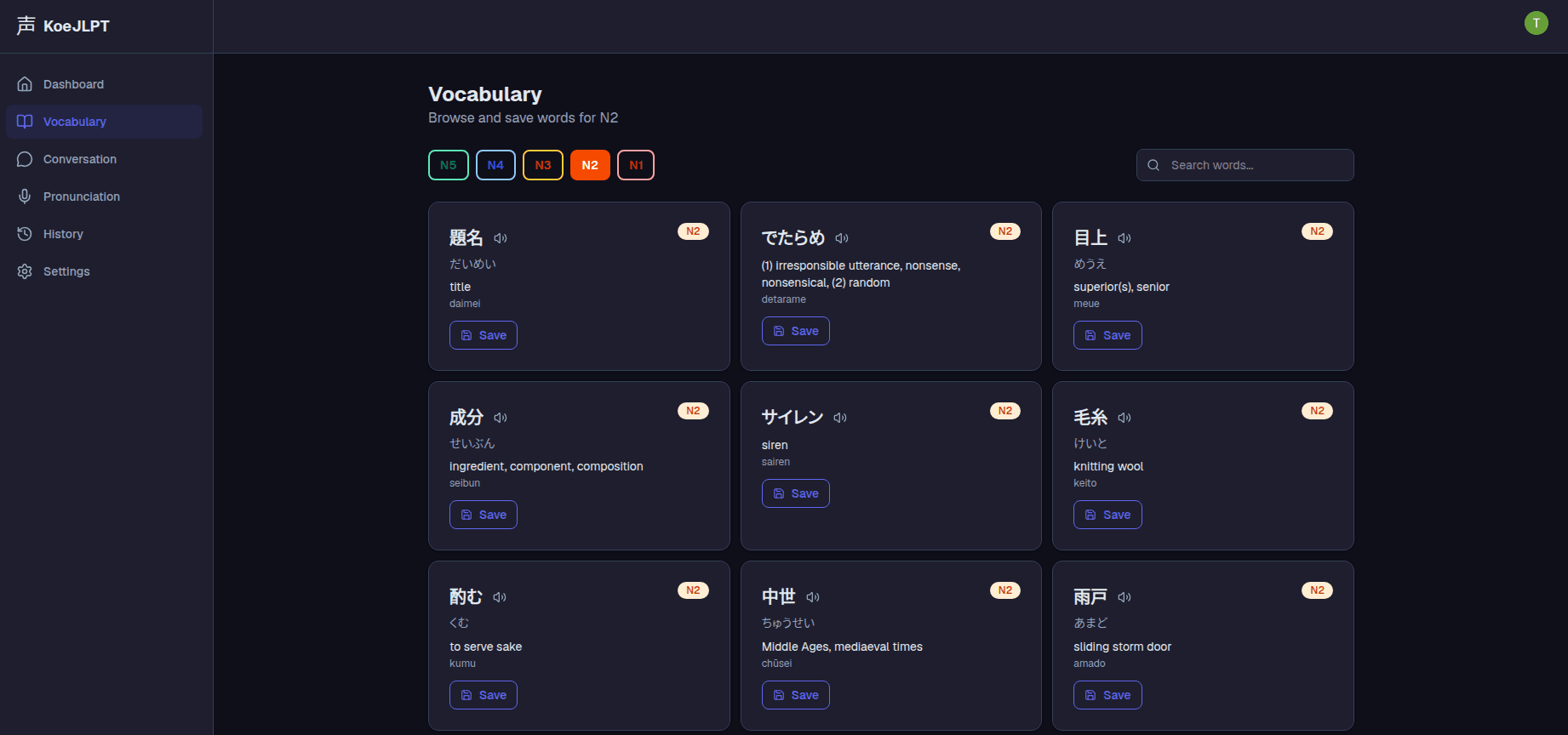Open the Pronunciation section
Viewport: 1568px width, 735px height.
click(104, 197)
